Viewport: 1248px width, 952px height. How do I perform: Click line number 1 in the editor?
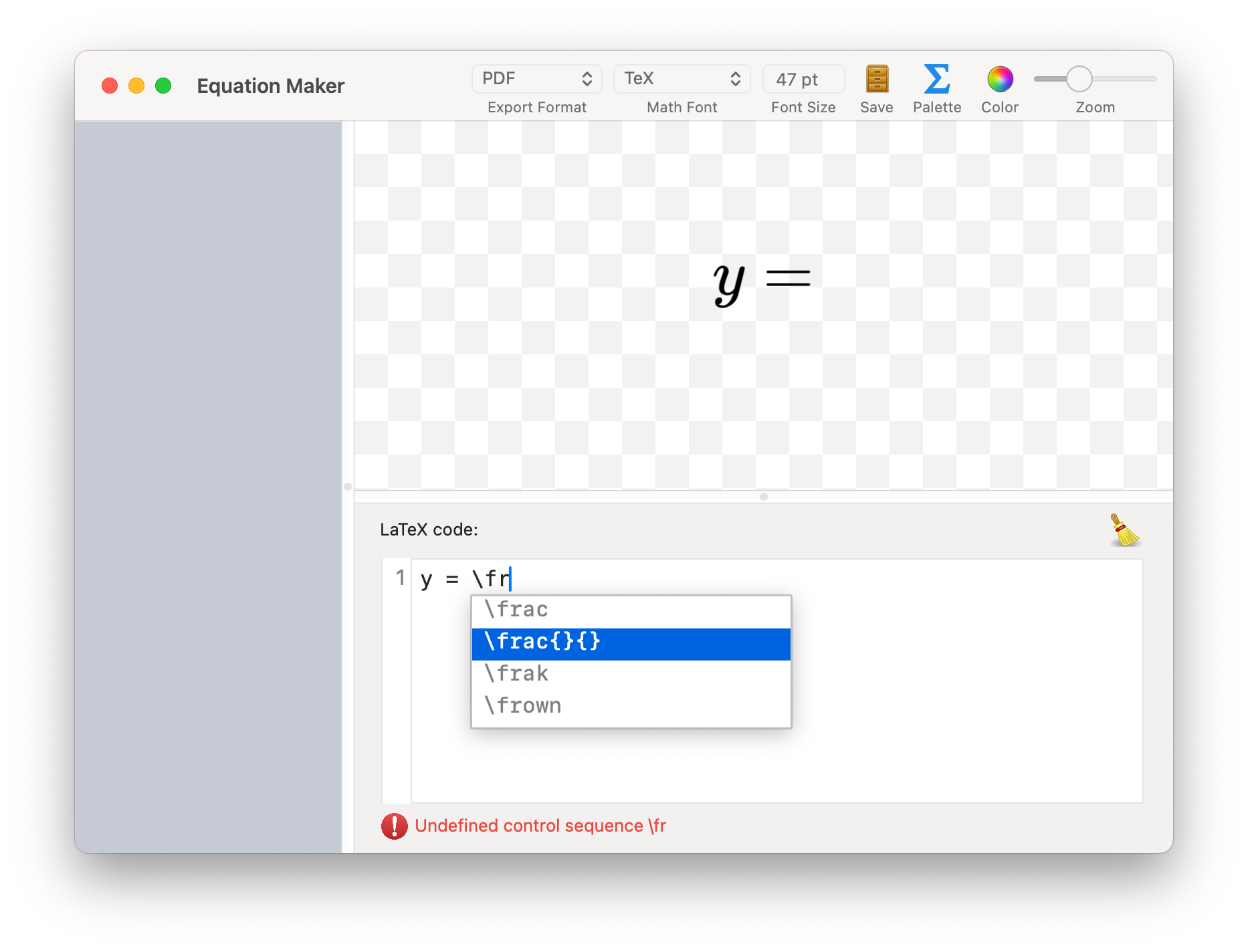click(x=399, y=578)
